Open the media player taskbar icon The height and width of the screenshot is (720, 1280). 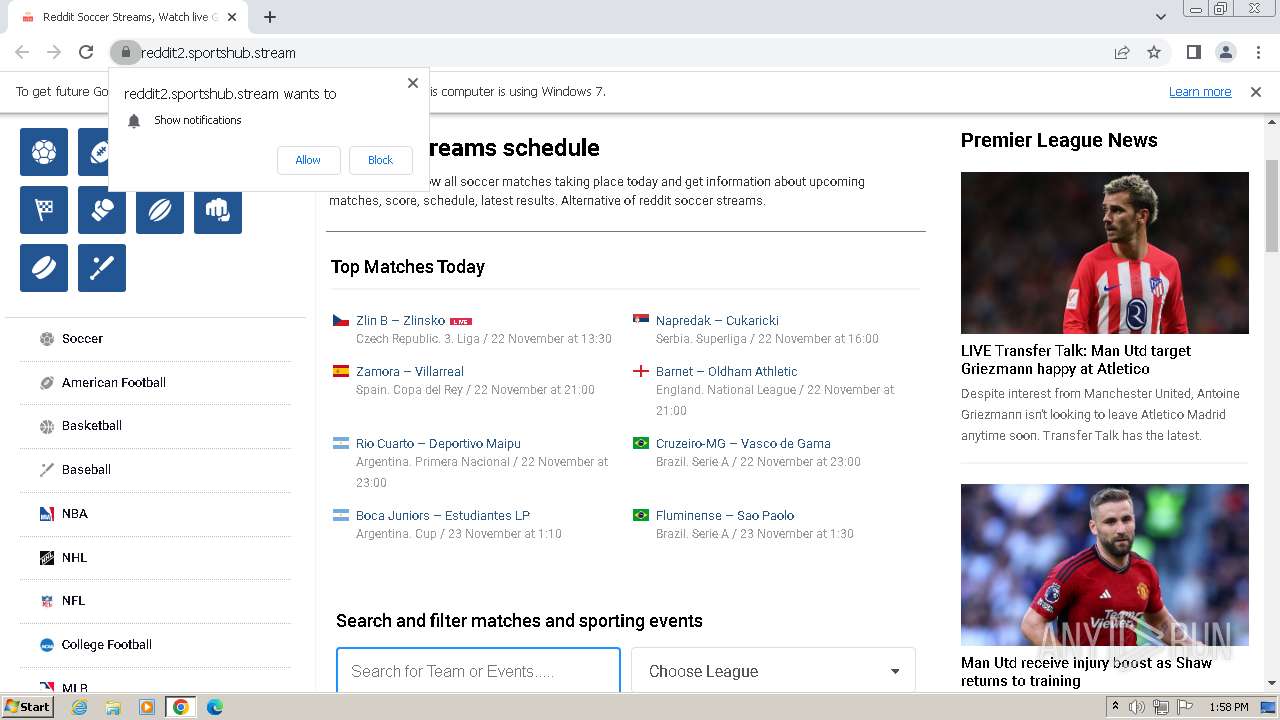[x=147, y=707]
